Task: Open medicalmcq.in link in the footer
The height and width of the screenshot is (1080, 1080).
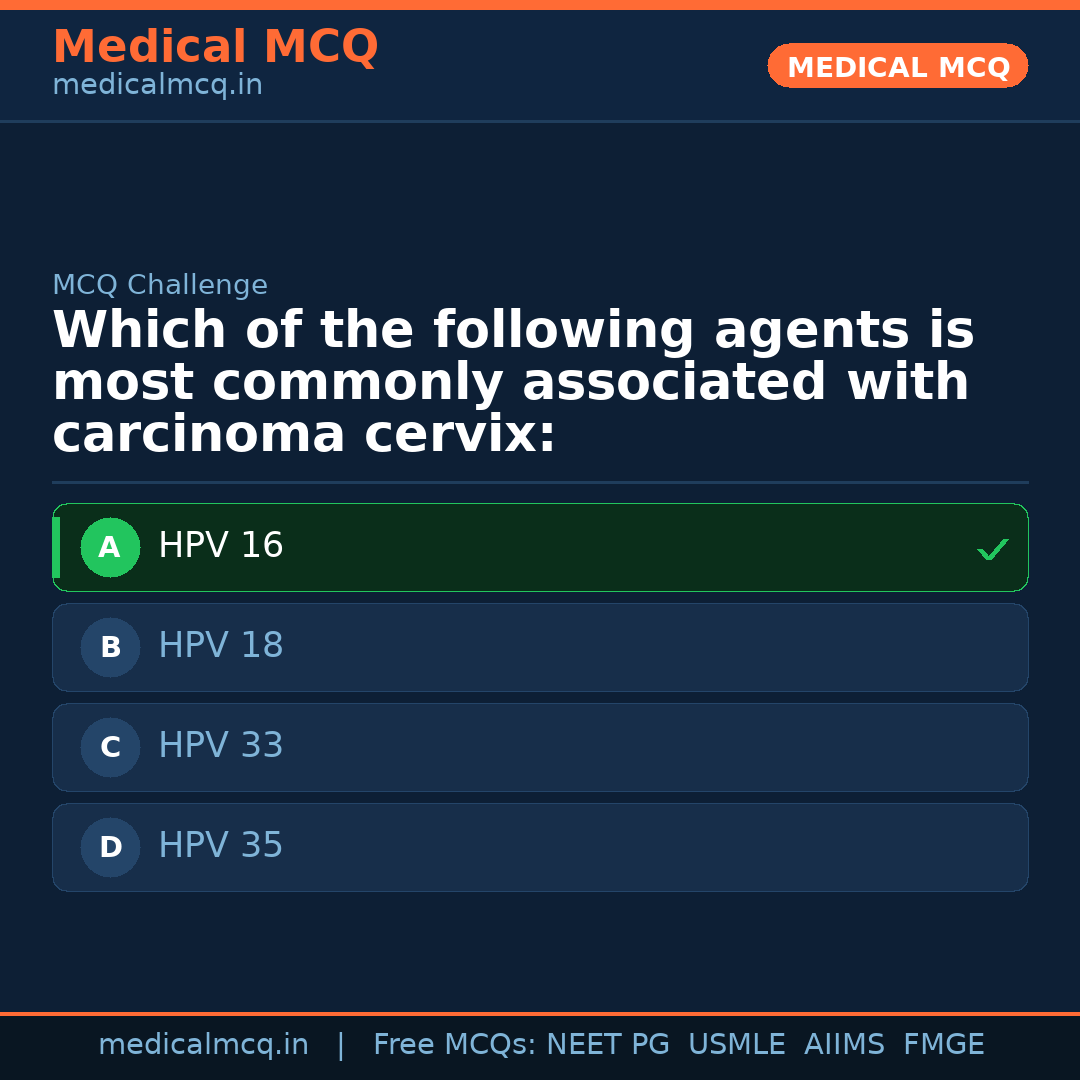Action: [203, 1045]
